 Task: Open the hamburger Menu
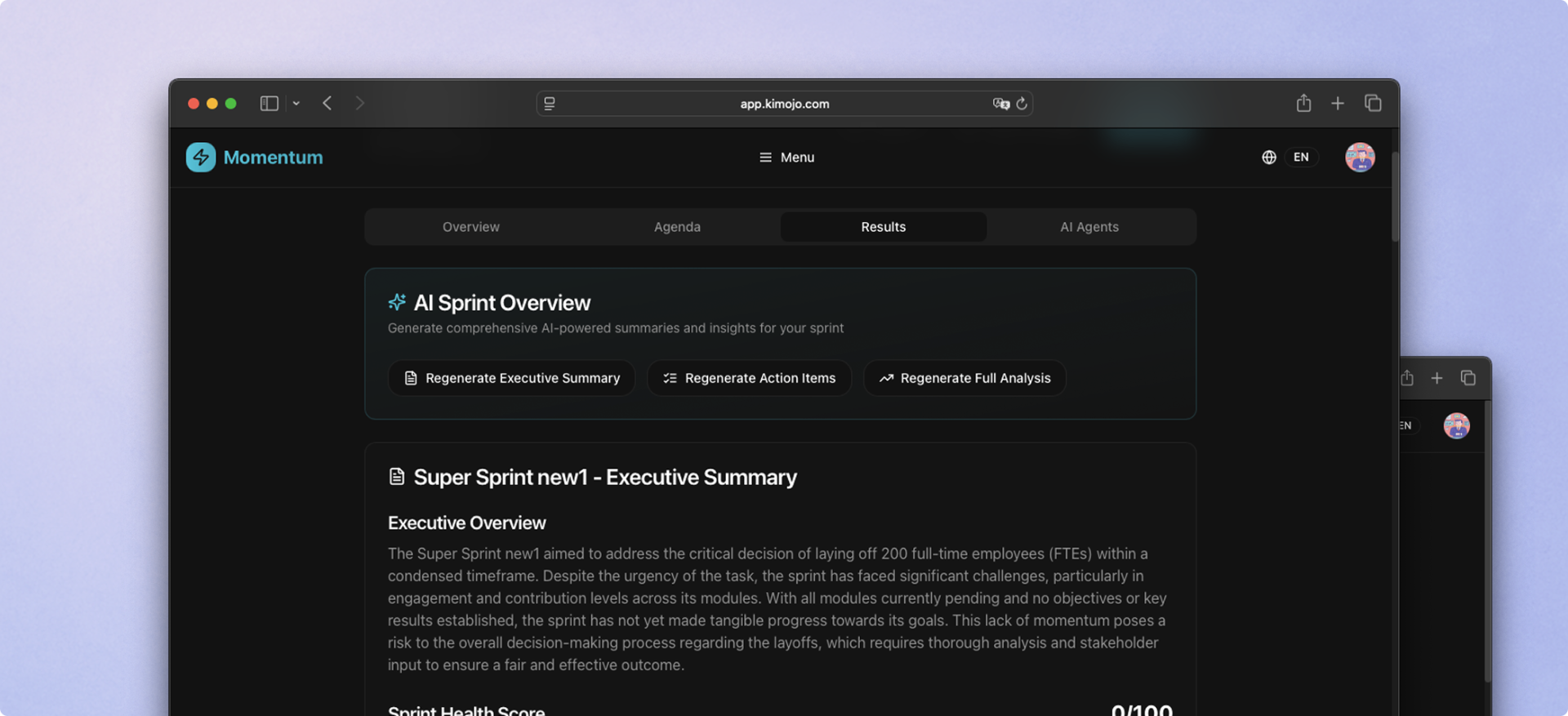[786, 158]
